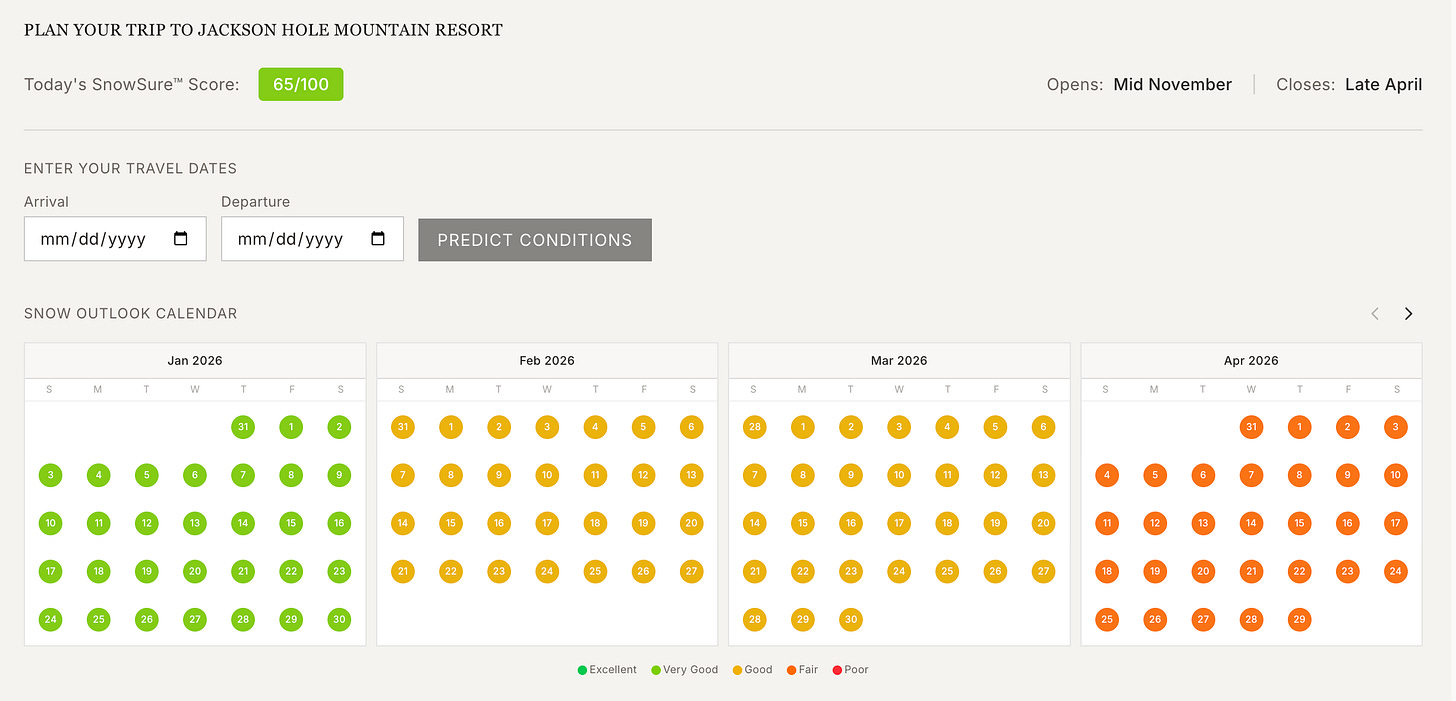
Task: Select April 24 in Apr 2026 calendar
Action: pos(1396,571)
